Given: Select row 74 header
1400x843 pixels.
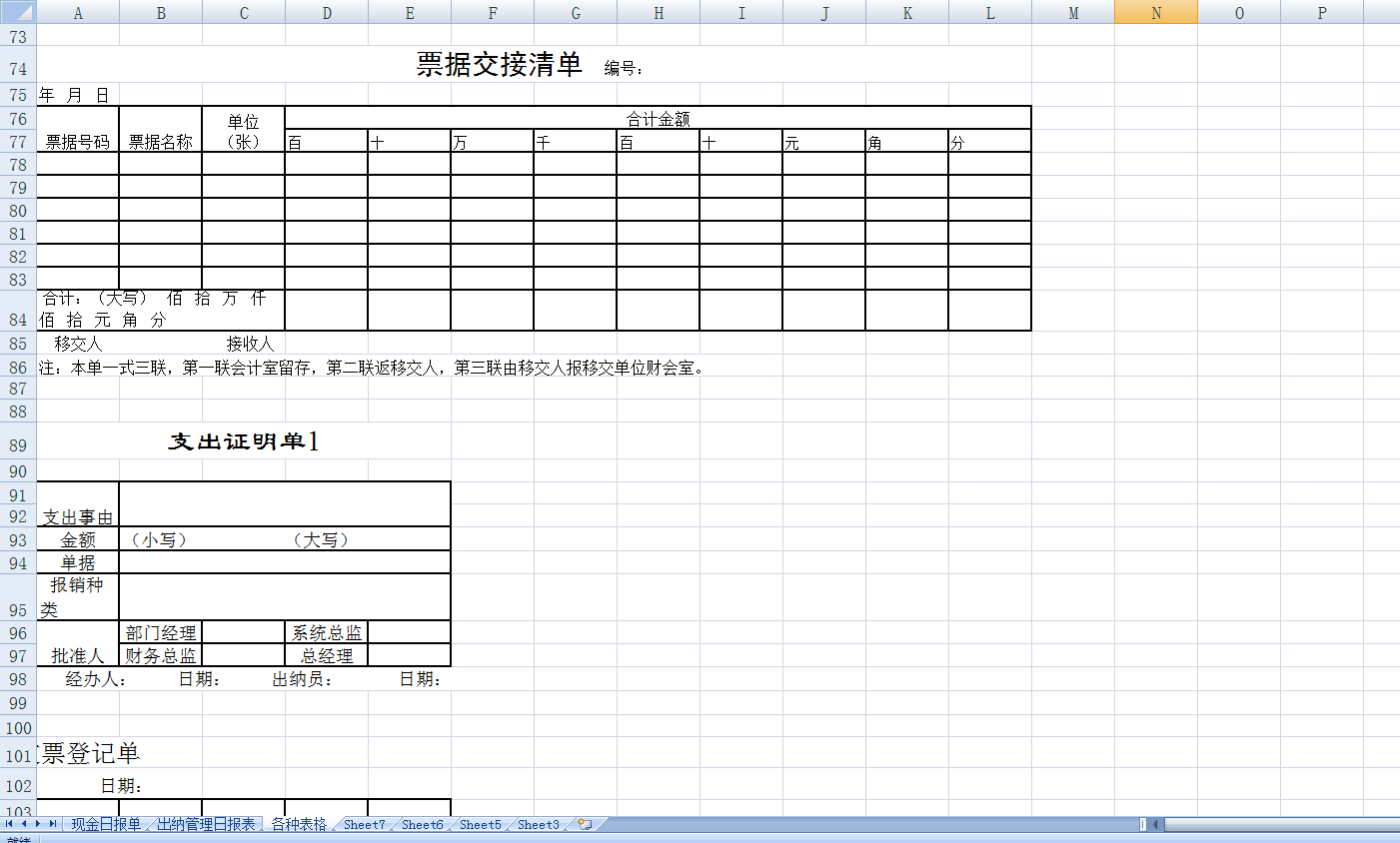Looking at the screenshot, I should [x=18, y=64].
